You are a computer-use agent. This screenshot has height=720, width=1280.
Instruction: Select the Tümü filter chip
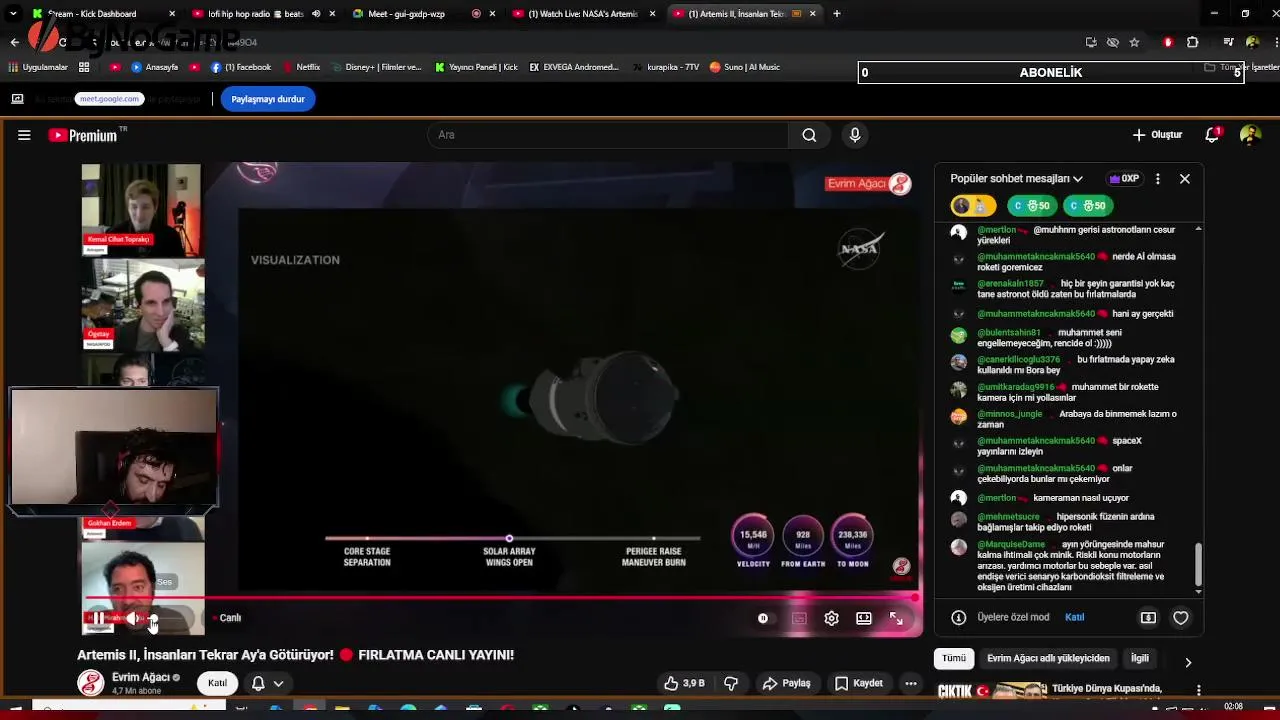point(954,658)
